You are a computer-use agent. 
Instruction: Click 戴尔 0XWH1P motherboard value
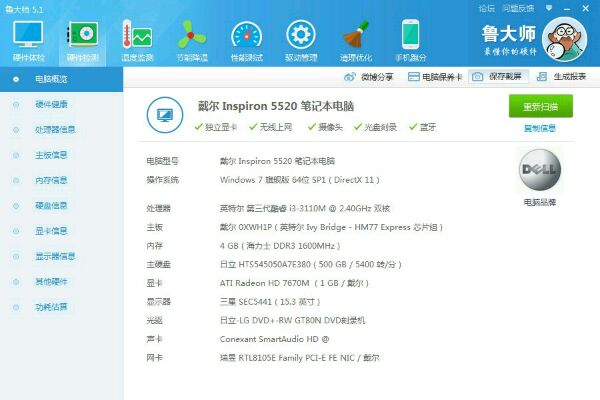pos(331,227)
